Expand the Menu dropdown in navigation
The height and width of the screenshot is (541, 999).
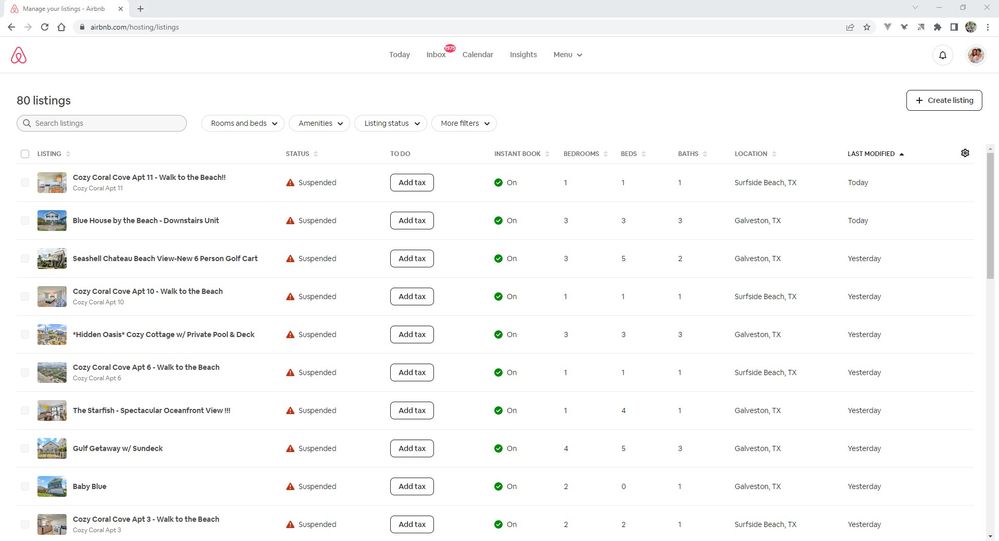(x=567, y=55)
